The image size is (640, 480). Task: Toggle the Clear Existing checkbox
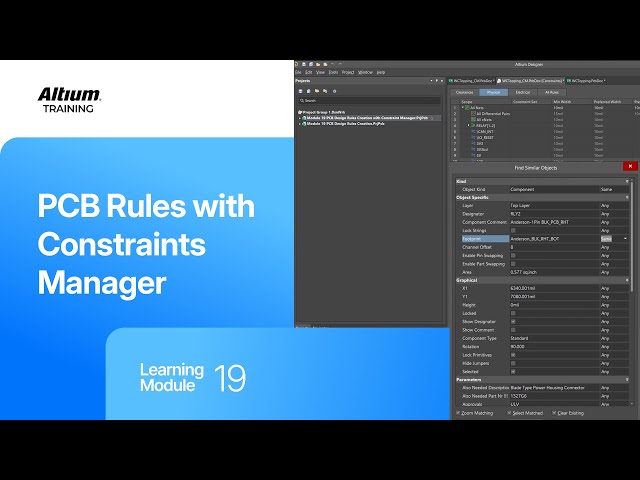point(554,413)
